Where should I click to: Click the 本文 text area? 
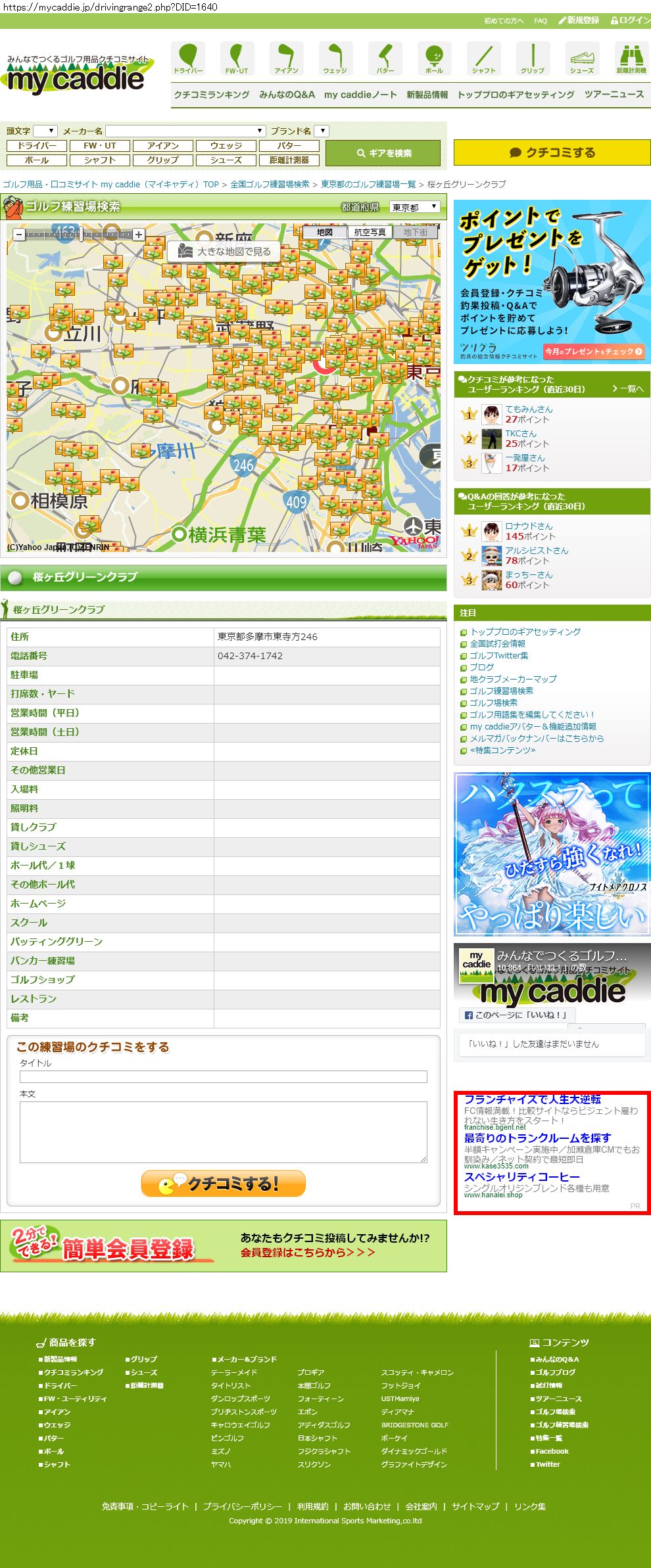click(224, 1132)
